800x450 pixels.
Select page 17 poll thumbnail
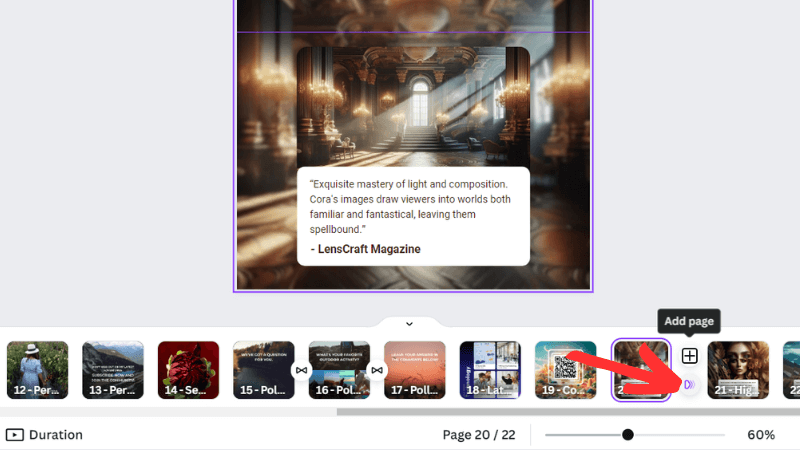click(x=415, y=370)
